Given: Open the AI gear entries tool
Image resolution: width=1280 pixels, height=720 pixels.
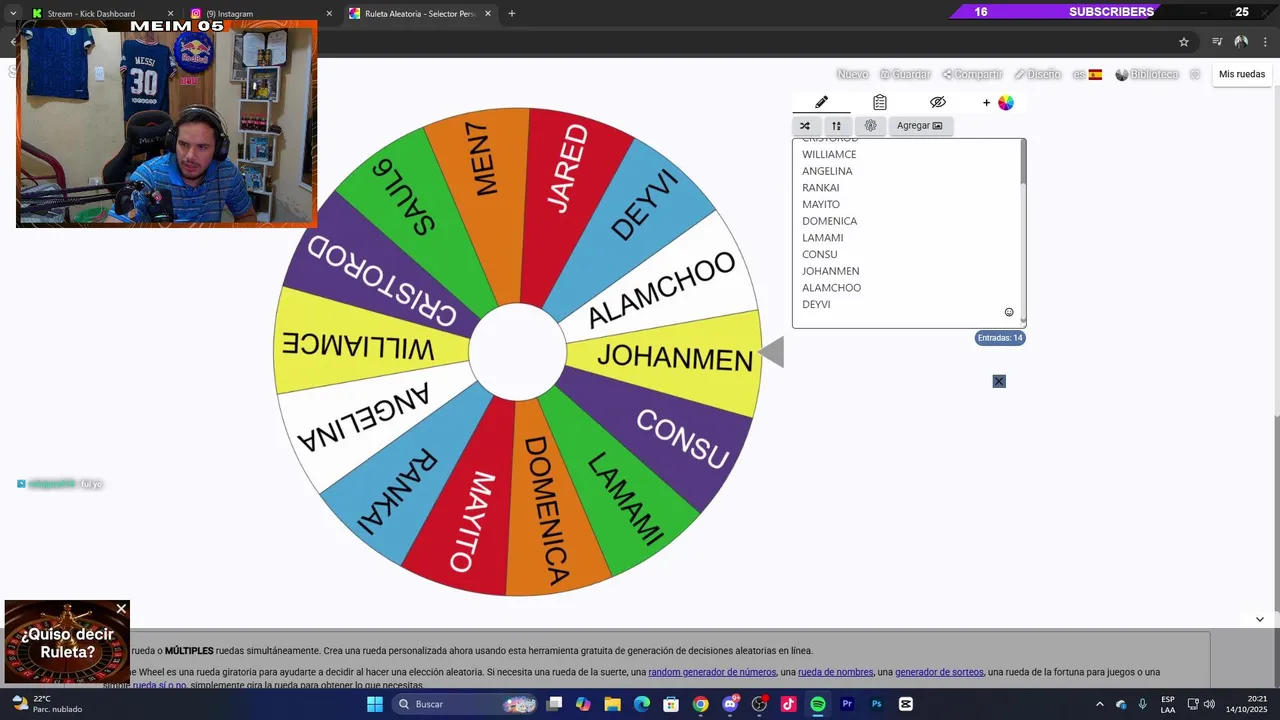Looking at the screenshot, I should pyautogui.click(x=870, y=126).
